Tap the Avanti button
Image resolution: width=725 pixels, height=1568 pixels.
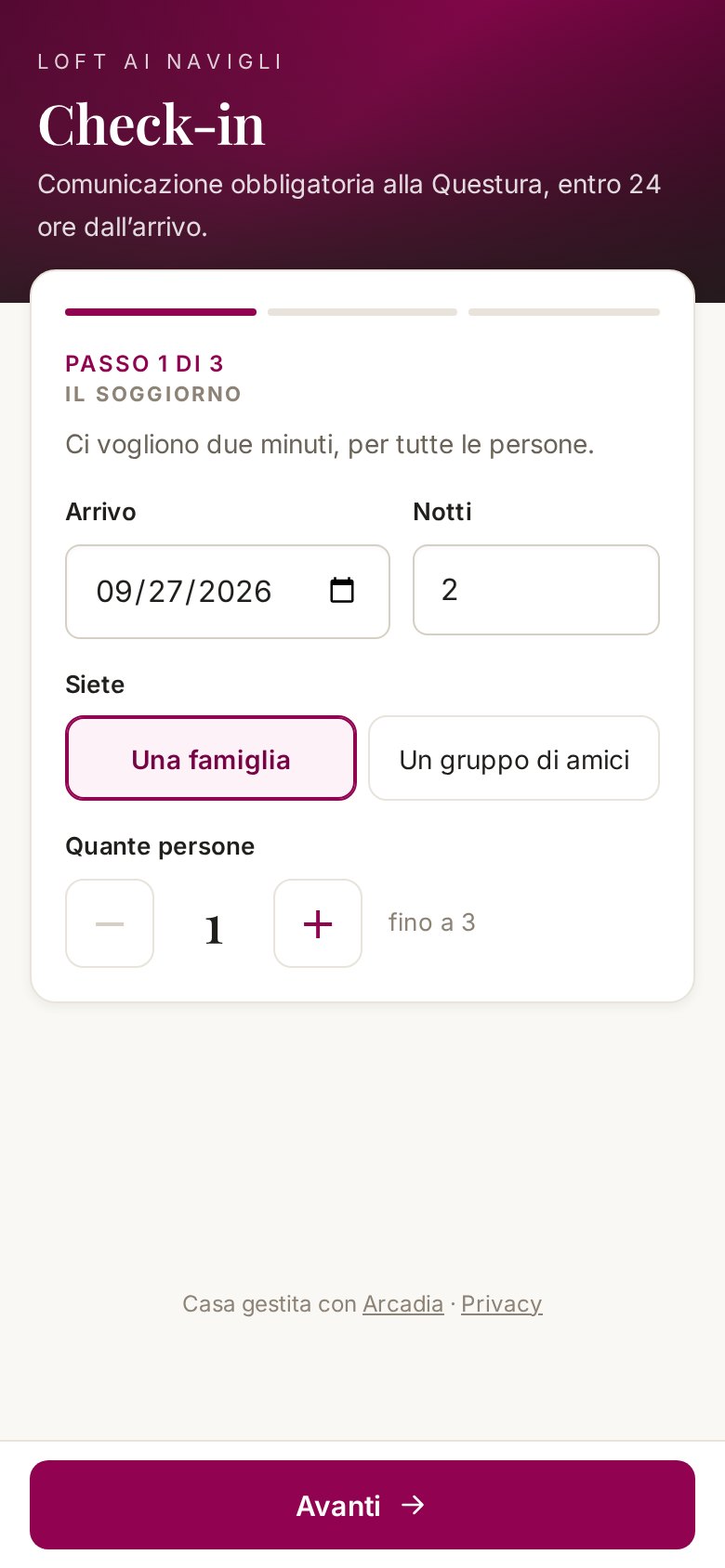tap(362, 1505)
